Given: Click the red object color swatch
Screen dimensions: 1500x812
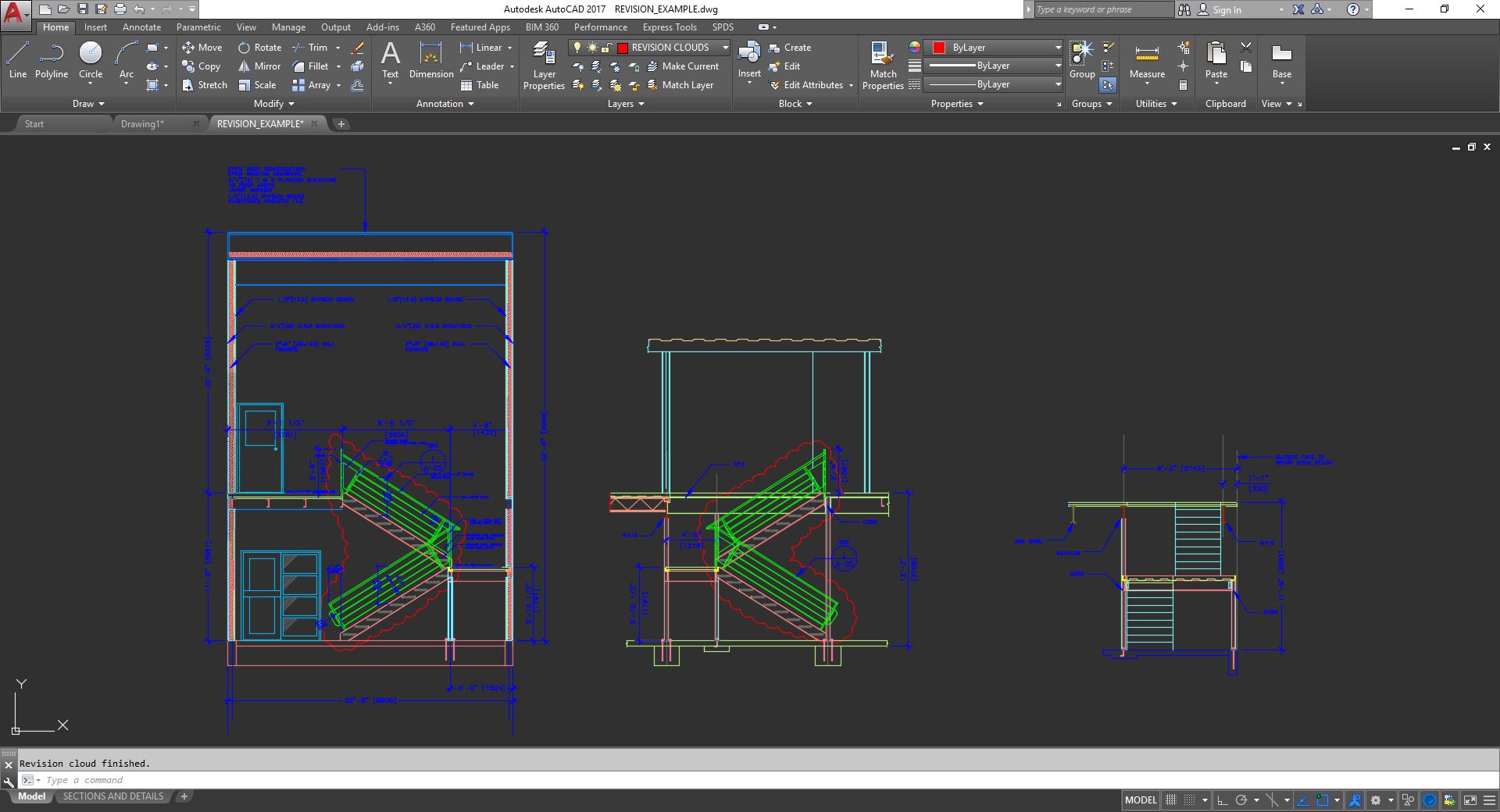Looking at the screenshot, I should [939, 48].
